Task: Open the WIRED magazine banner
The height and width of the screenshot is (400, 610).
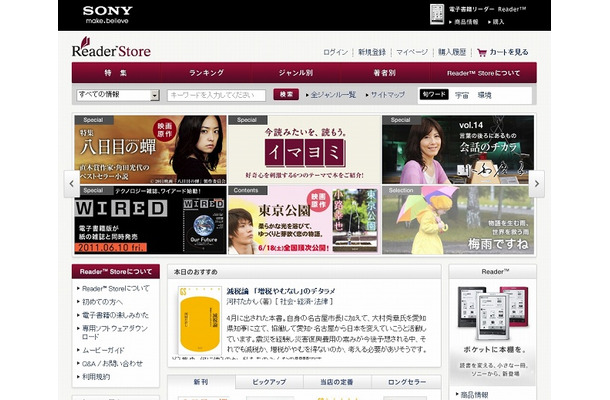Action: pyautogui.click(x=150, y=220)
